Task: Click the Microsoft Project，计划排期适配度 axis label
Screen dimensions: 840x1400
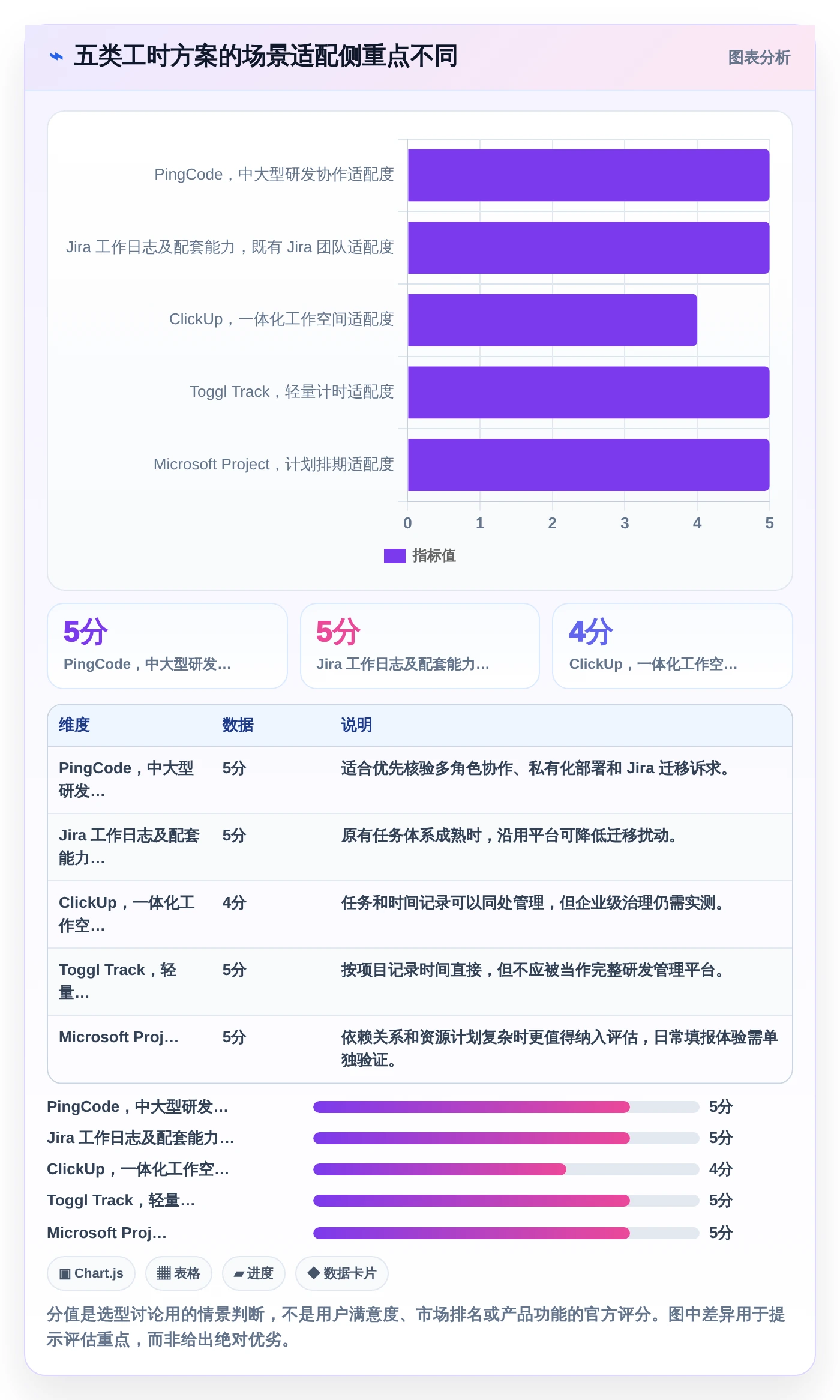Action: tap(274, 465)
